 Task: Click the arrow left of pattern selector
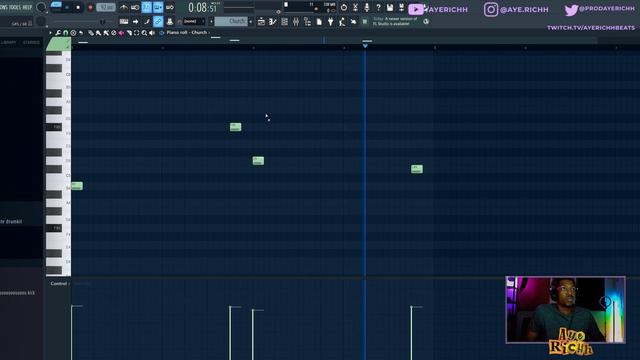click(211, 21)
